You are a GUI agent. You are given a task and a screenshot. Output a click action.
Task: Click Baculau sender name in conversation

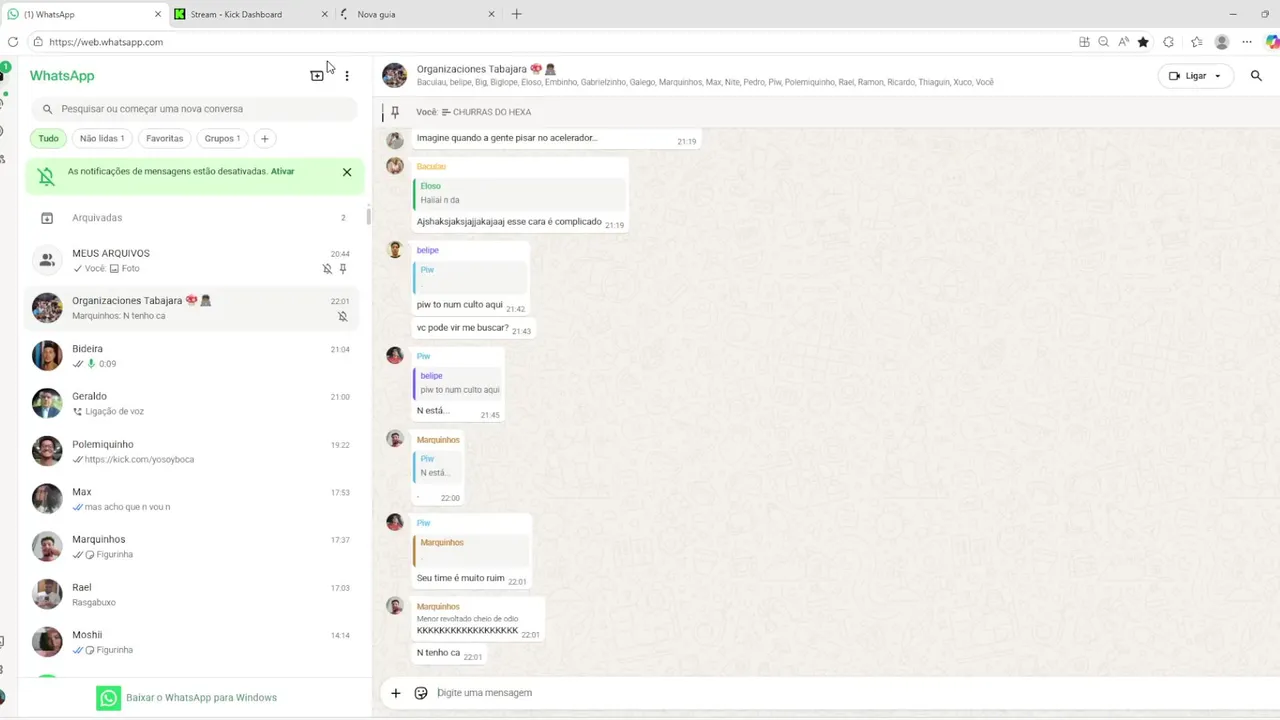(431, 166)
